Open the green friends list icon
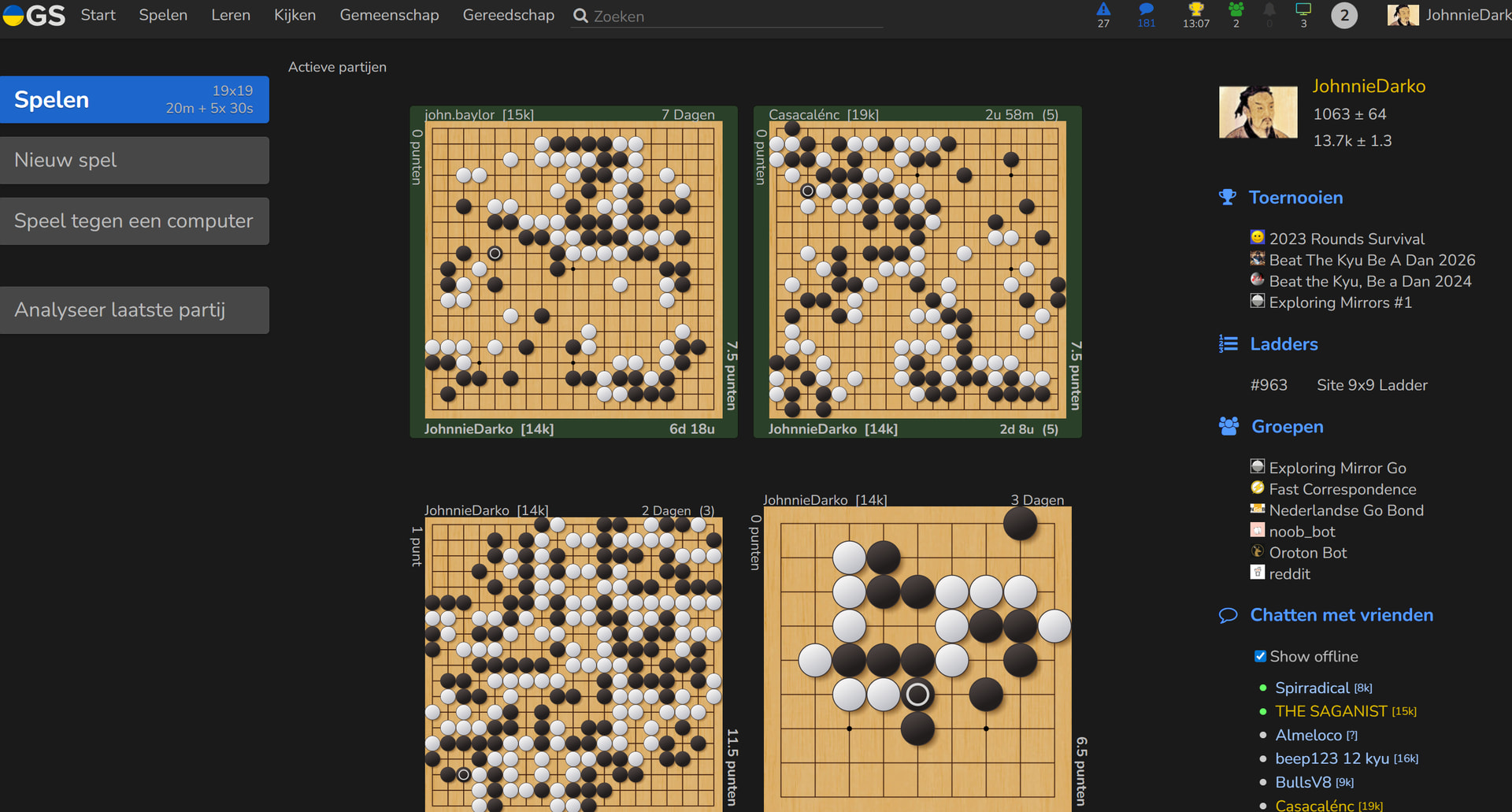The width and height of the screenshot is (1512, 812). point(1236,10)
